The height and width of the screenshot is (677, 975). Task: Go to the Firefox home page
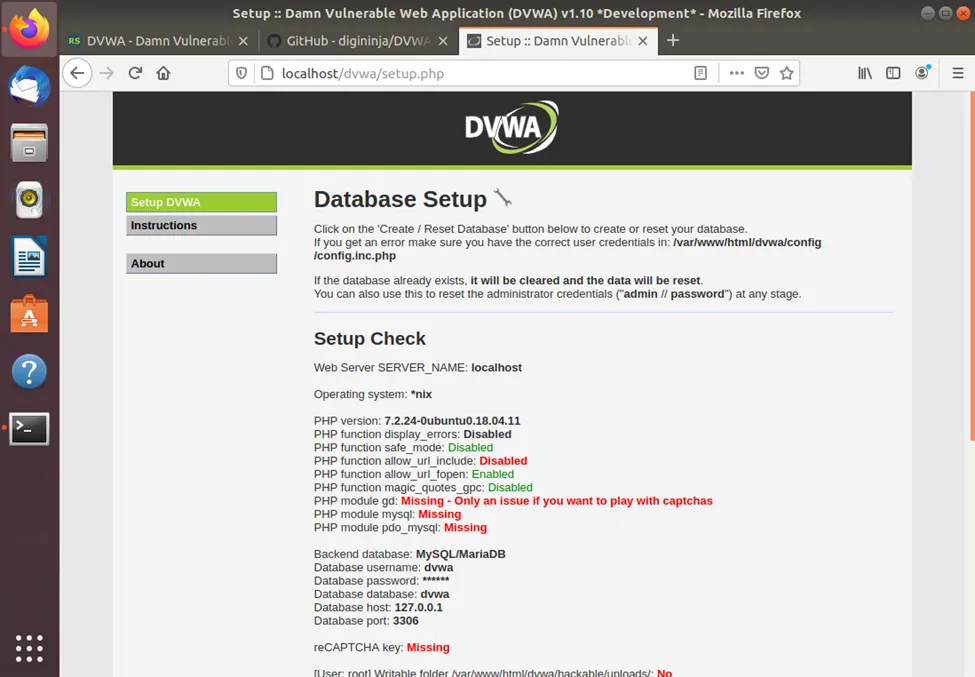(164, 73)
